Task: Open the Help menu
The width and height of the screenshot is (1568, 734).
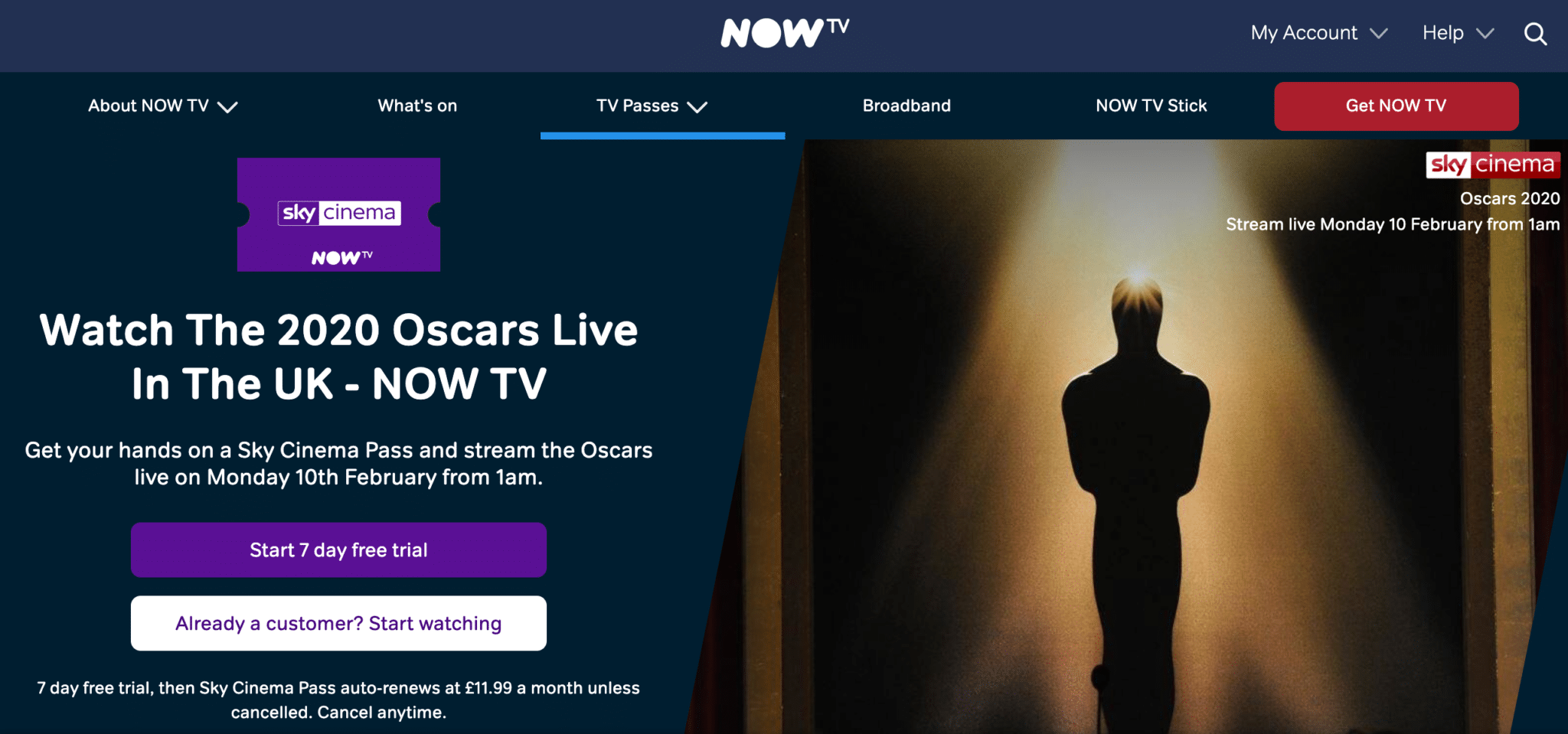Action: (1458, 33)
